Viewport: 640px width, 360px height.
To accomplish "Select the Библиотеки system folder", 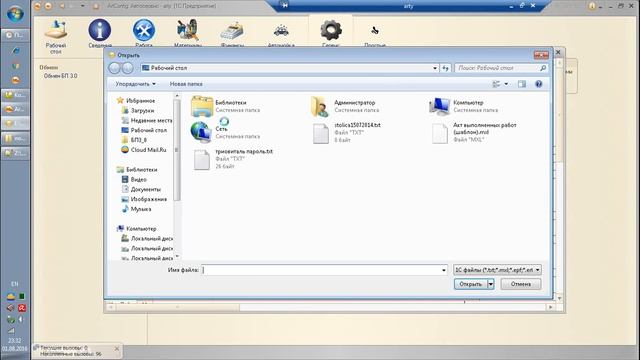I will (225, 106).
